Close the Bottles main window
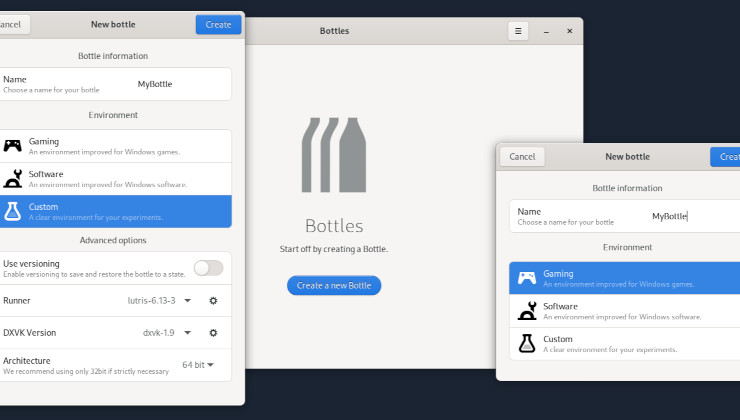 point(570,31)
